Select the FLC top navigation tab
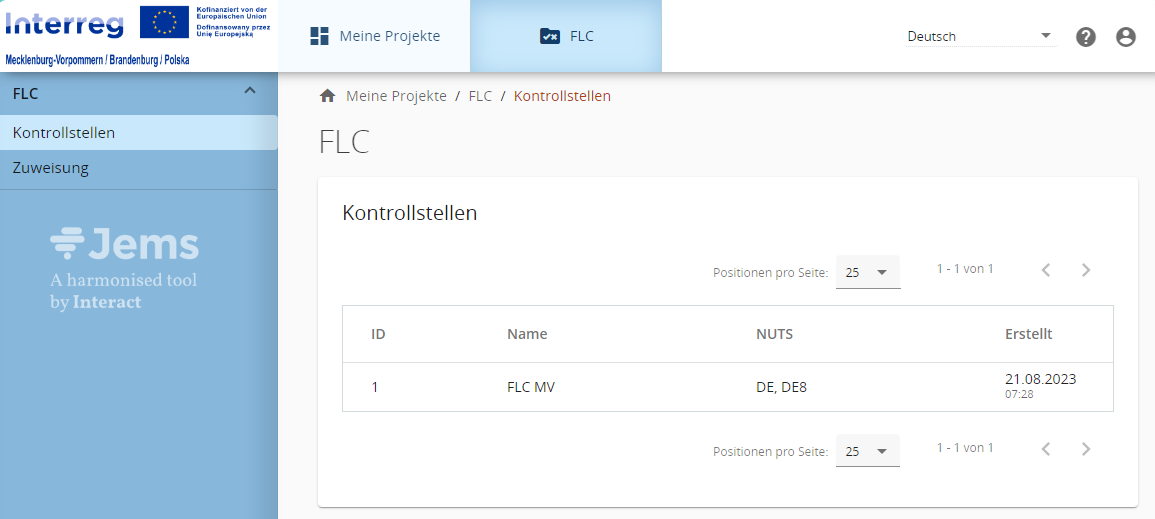The width and height of the screenshot is (1155, 519). coord(566,36)
